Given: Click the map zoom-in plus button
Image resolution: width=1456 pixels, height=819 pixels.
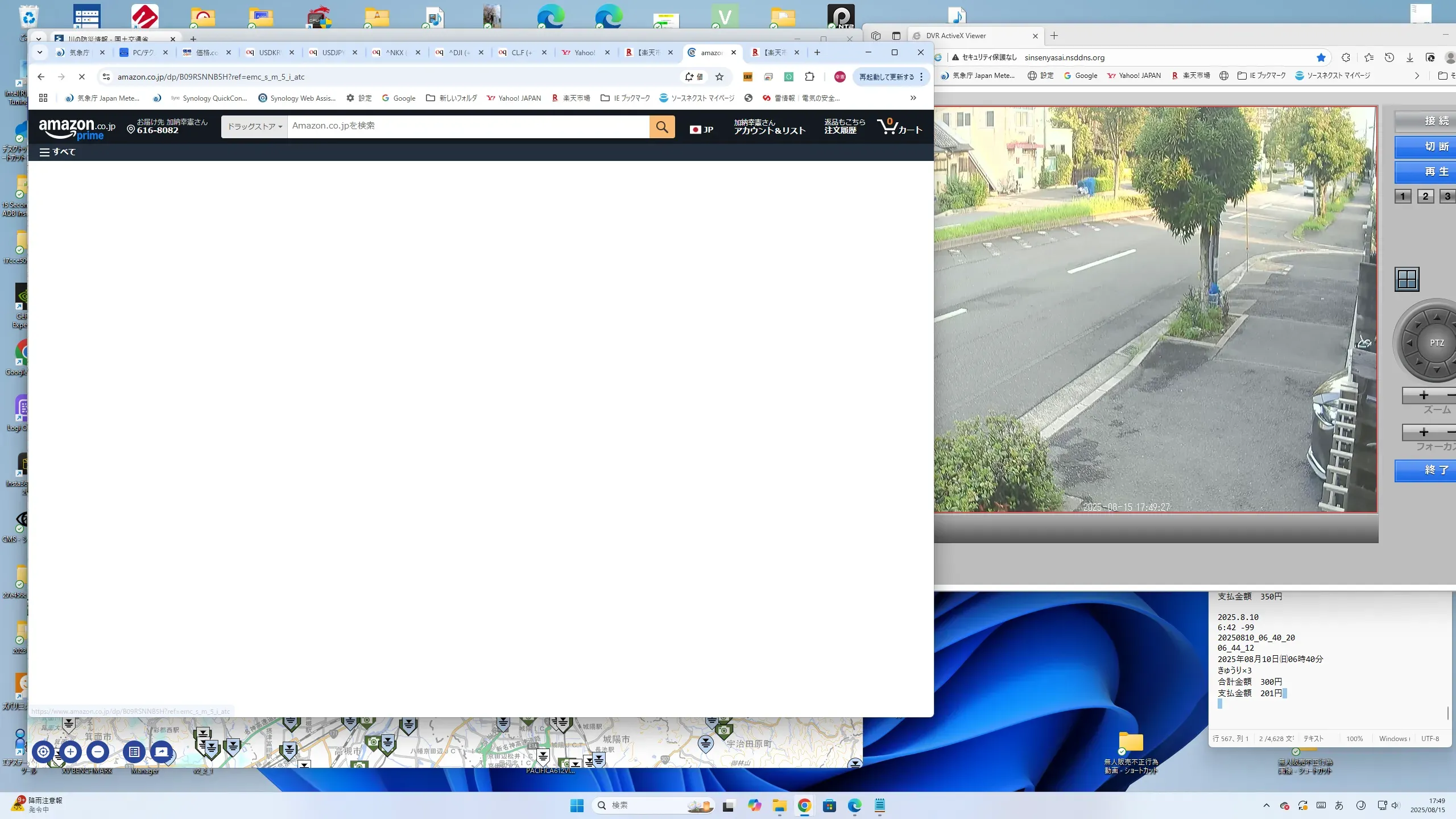Looking at the screenshot, I should (x=71, y=752).
